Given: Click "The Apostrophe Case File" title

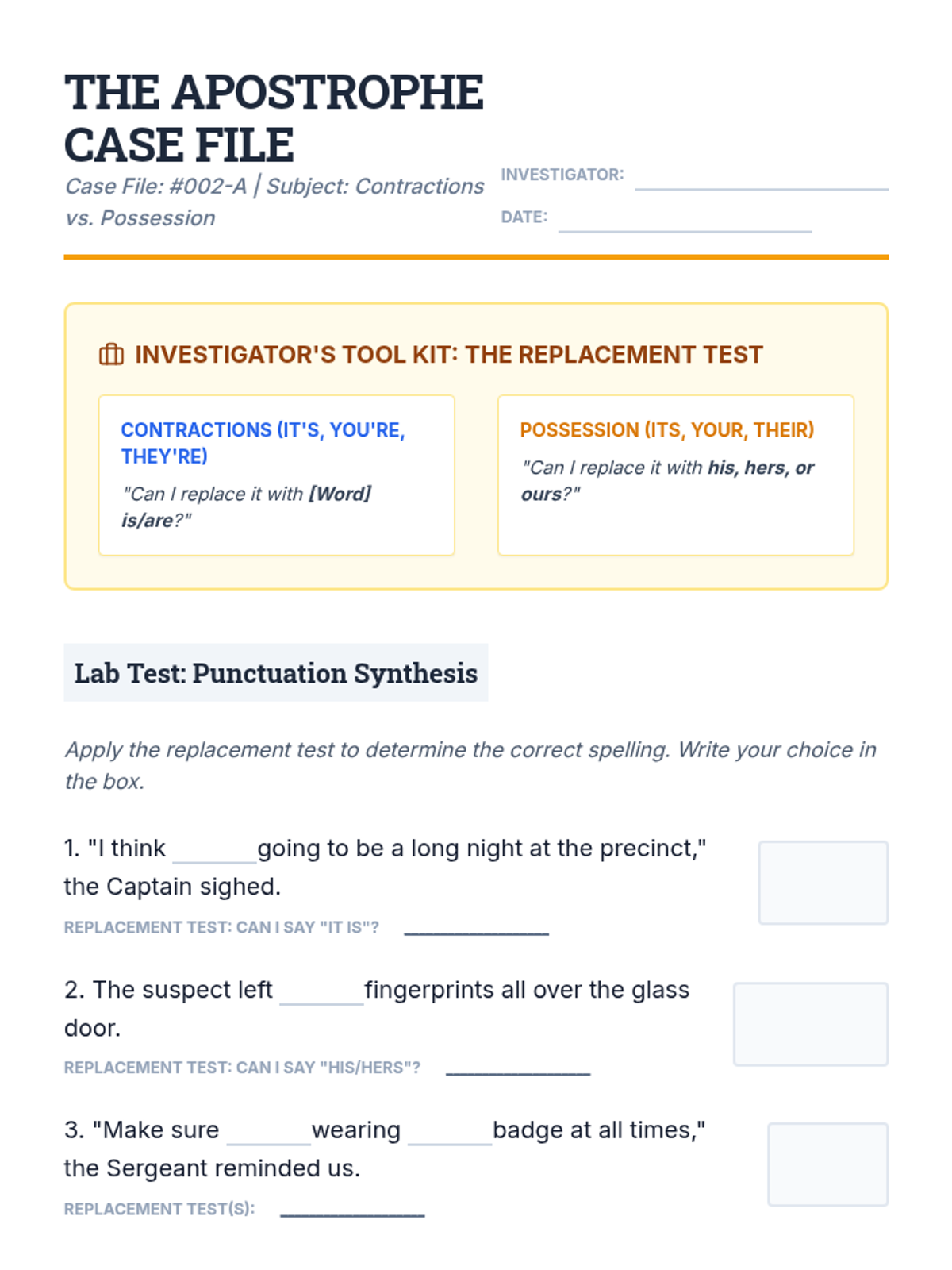Looking at the screenshot, I should [x=274, y=118].
